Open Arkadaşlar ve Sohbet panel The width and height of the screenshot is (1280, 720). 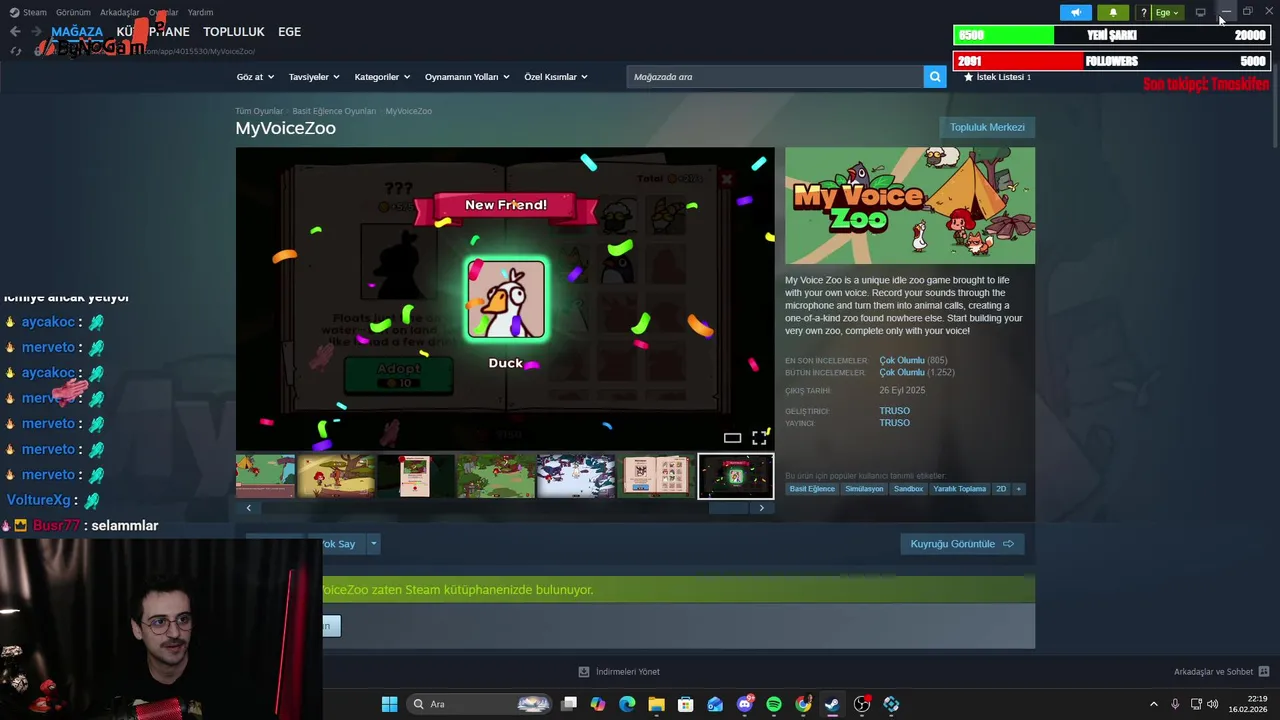coord(1221,672)
